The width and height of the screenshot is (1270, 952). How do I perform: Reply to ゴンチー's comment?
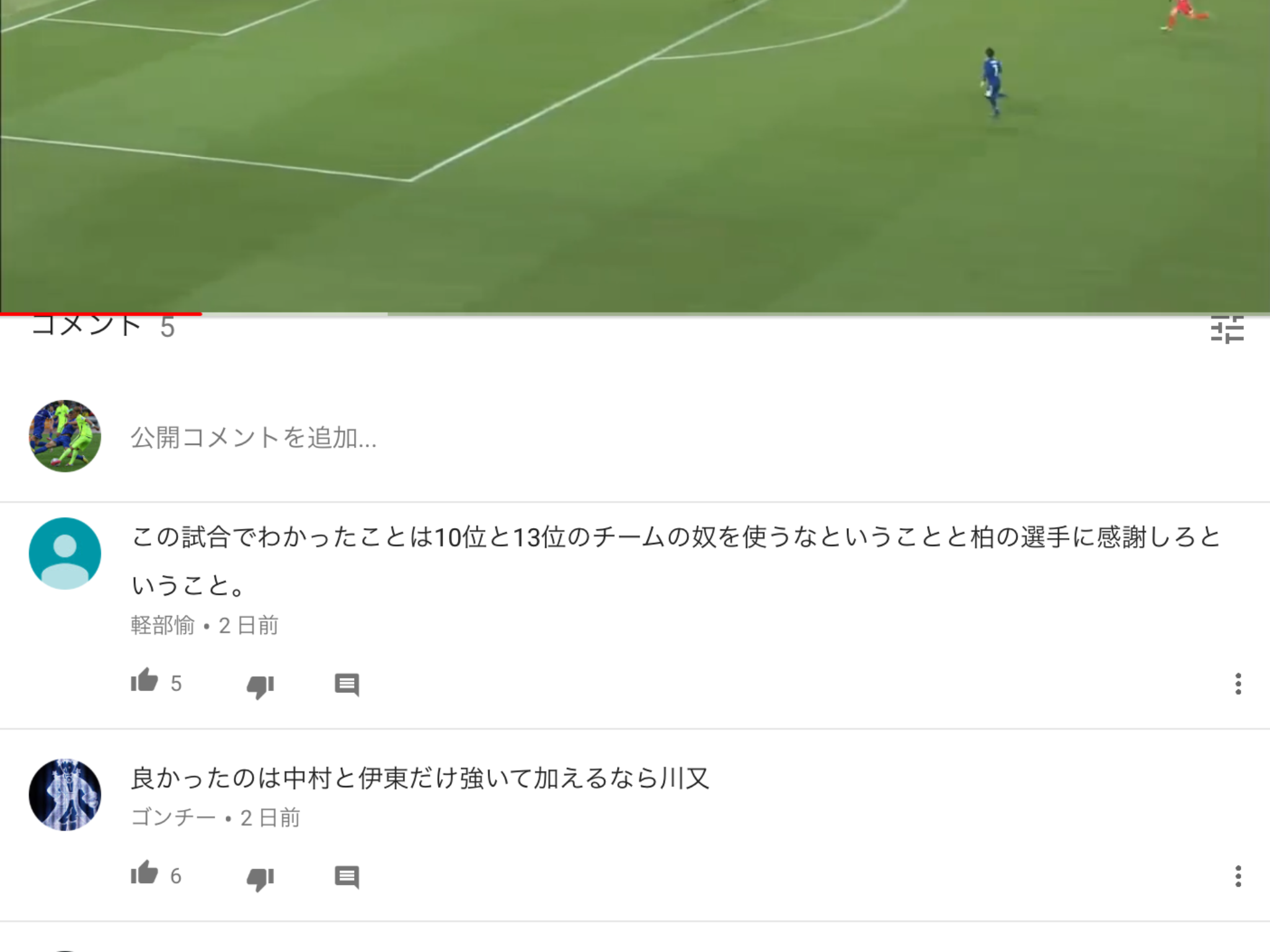click(347, 877)
